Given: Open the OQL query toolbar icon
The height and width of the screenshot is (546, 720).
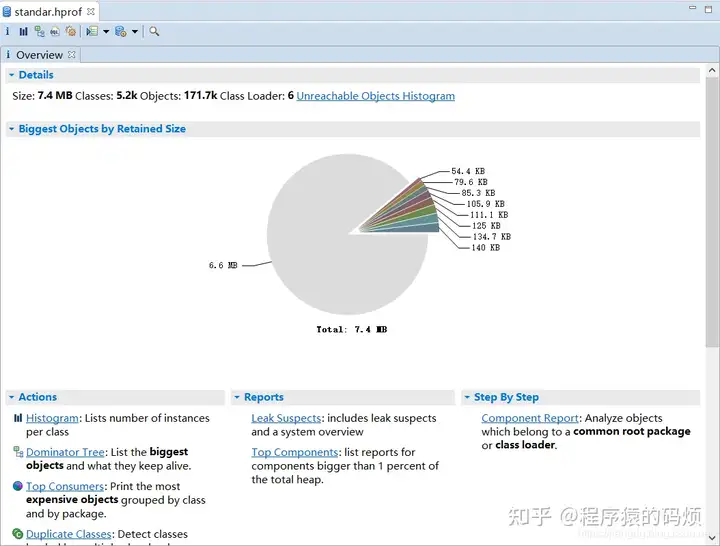Looking at the screenshot, I should tap(55, 31).
